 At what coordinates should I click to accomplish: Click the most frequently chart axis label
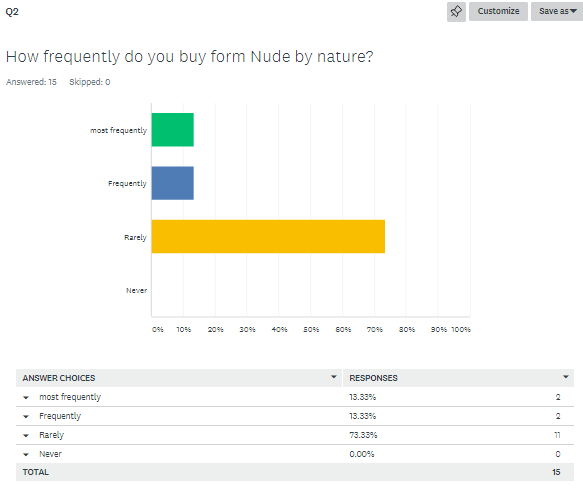tap(119, 130)
